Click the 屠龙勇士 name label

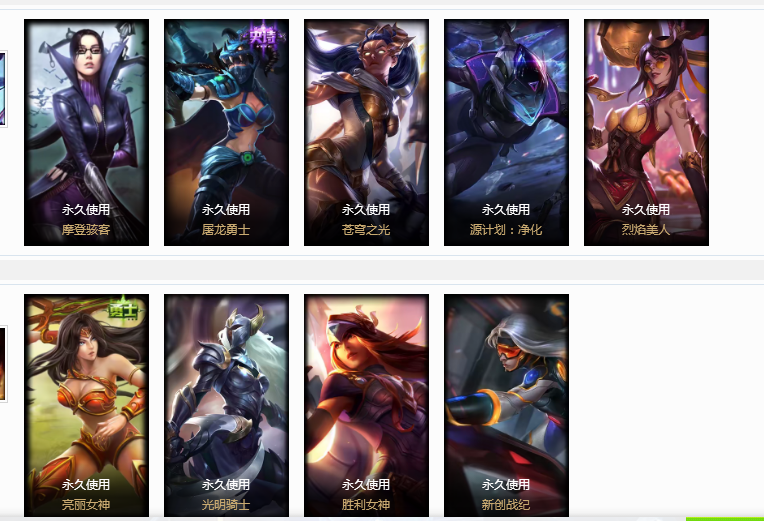(x=226, y=230)
